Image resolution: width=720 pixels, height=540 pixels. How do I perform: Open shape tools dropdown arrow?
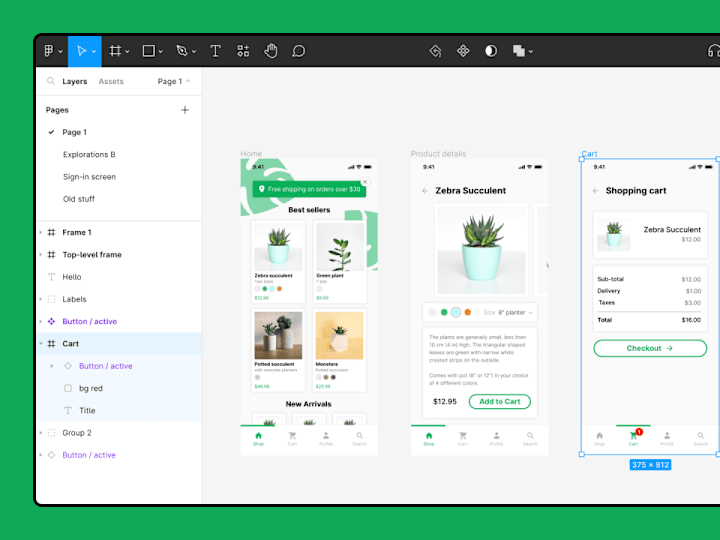[161, 51]
